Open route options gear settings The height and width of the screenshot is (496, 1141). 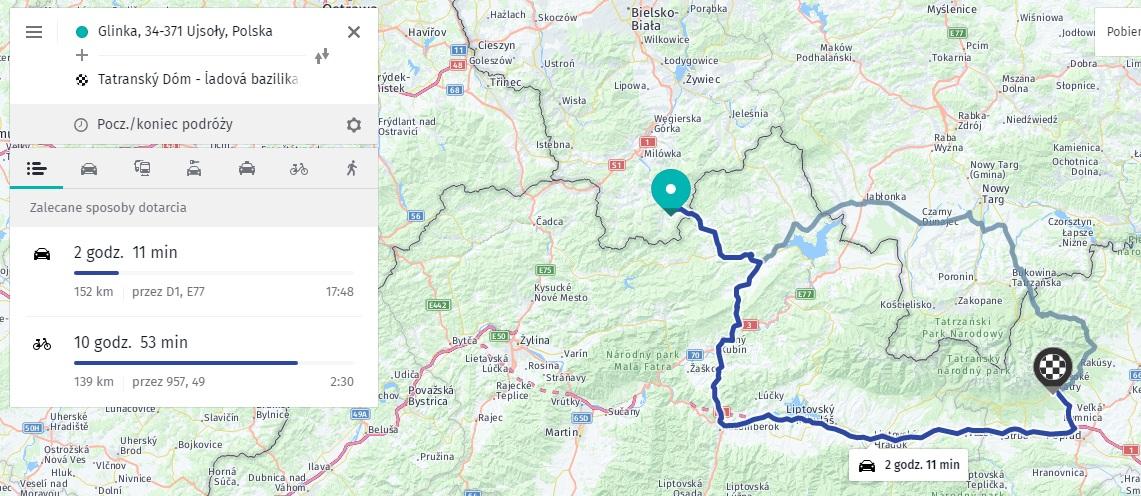click(353, 125)
